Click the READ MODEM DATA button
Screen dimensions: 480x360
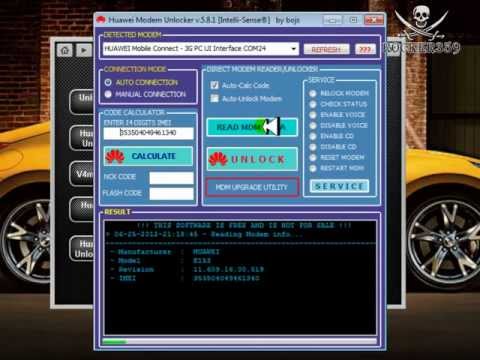[x=252, y=127]
